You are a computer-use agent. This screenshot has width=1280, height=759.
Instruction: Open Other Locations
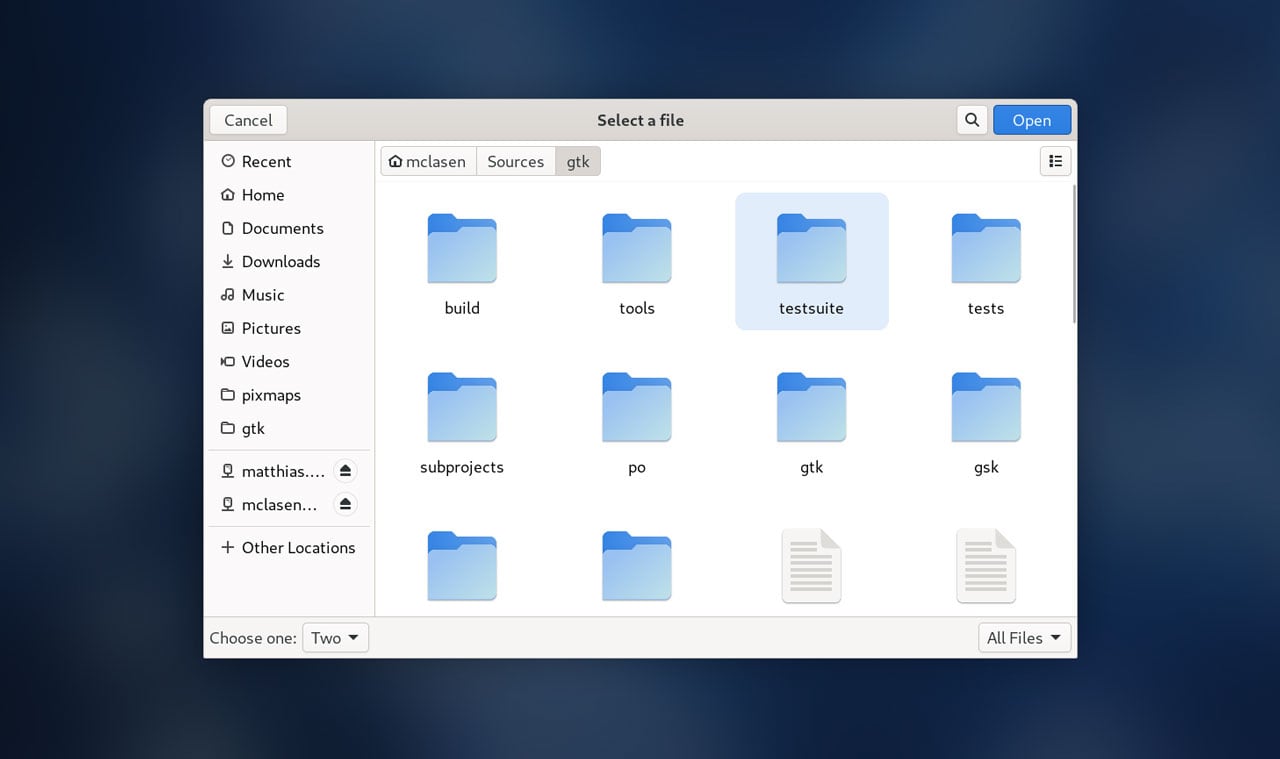tap(289, 547)
